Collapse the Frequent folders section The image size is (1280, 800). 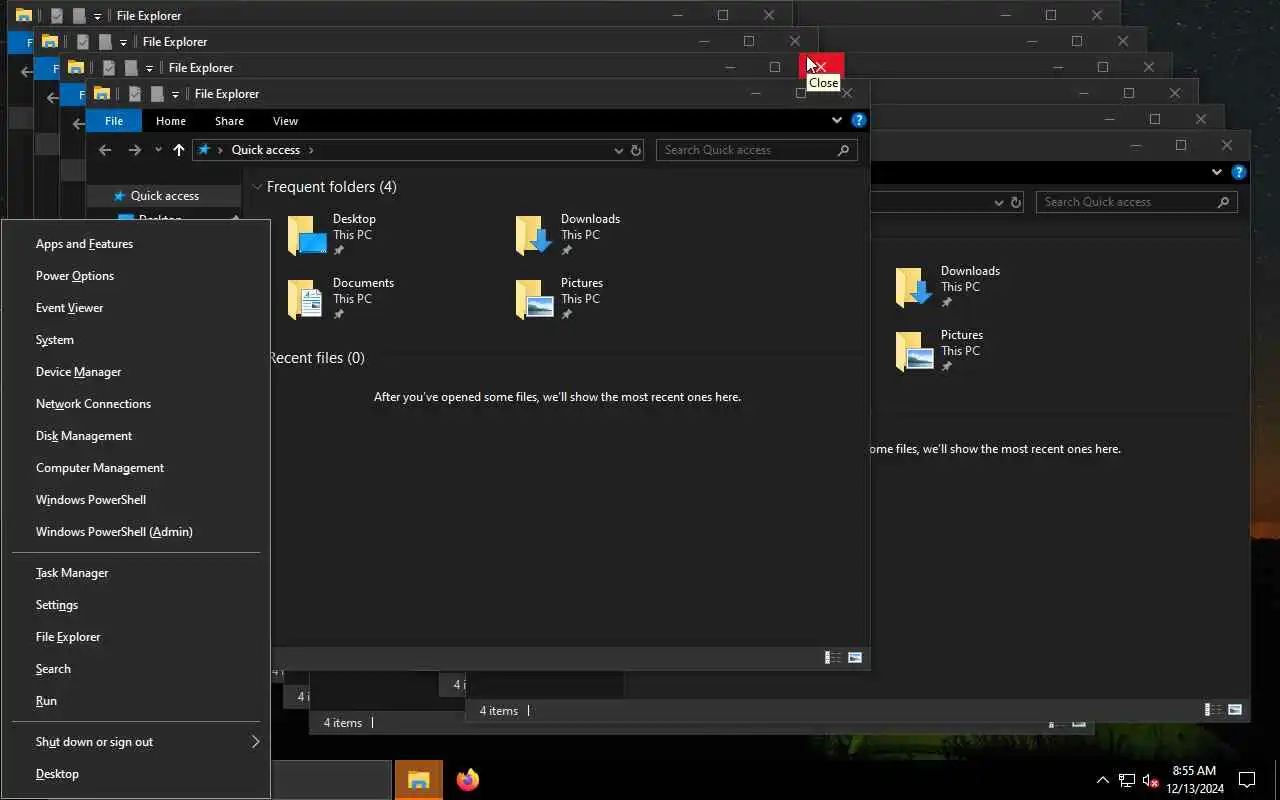pos(257,187)
